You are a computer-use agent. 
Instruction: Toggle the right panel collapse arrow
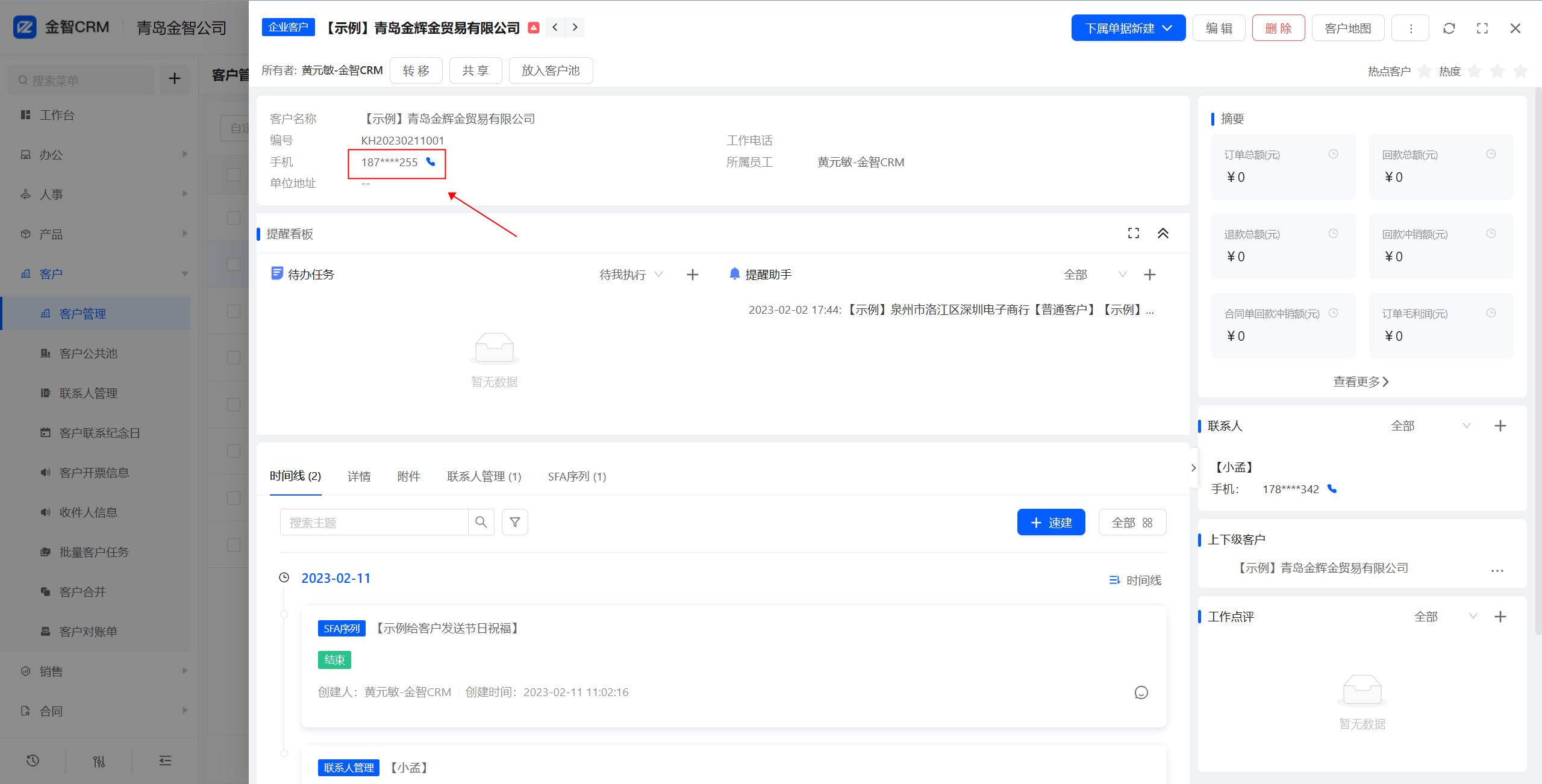1193,468
